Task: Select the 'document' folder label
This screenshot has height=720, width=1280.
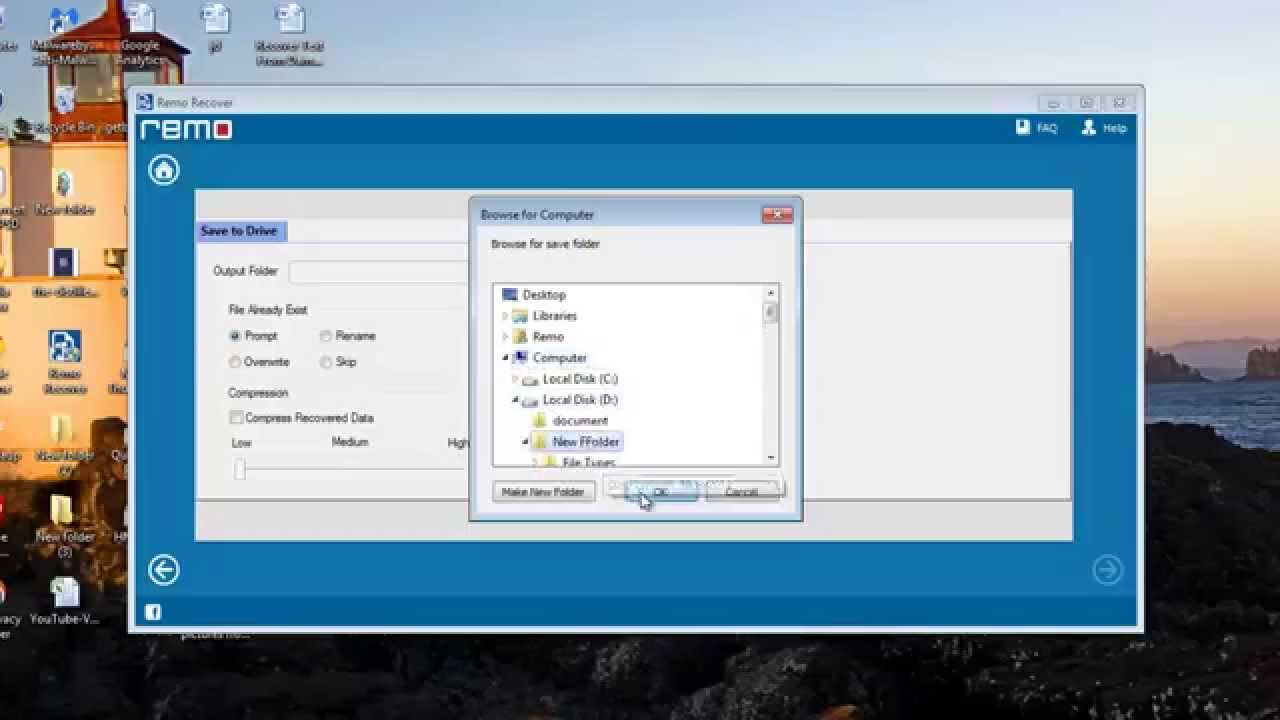Action: [x=580, y=421]
